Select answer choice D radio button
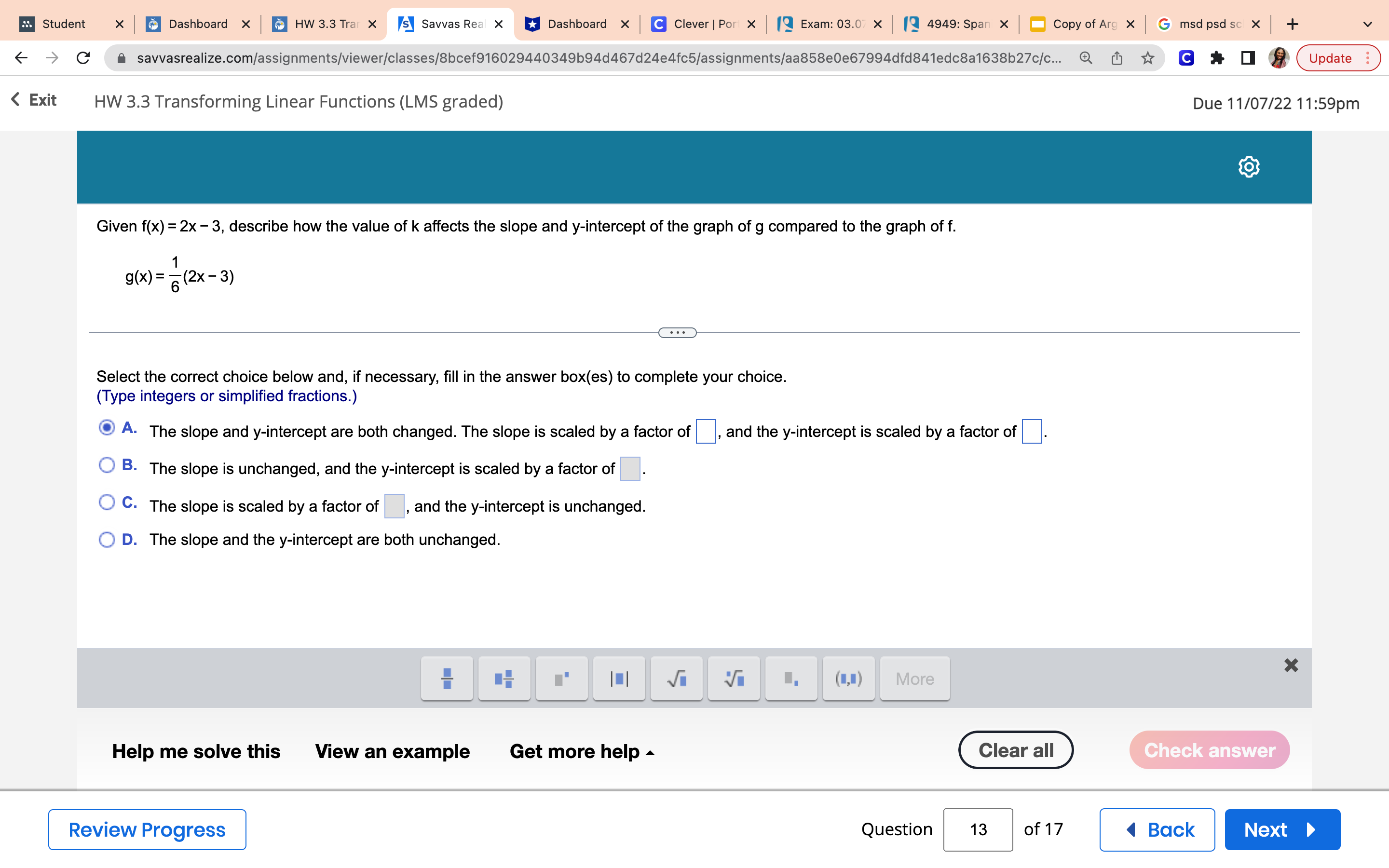 point(107,540)
